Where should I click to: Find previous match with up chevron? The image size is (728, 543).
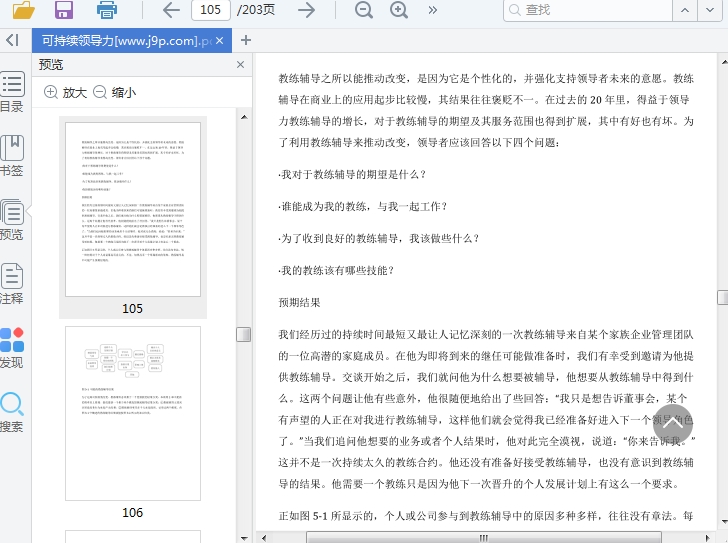685,10
